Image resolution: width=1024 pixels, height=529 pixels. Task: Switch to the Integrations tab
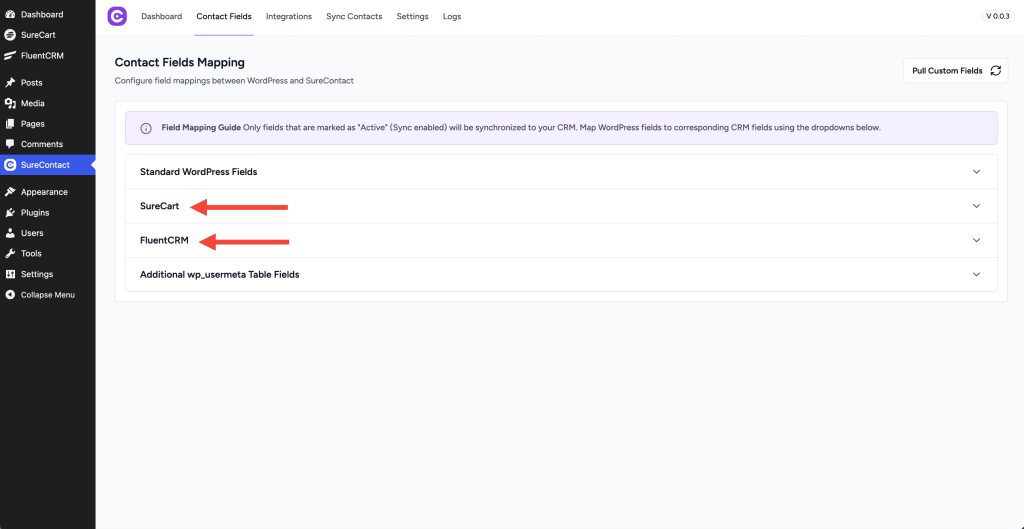289,17
